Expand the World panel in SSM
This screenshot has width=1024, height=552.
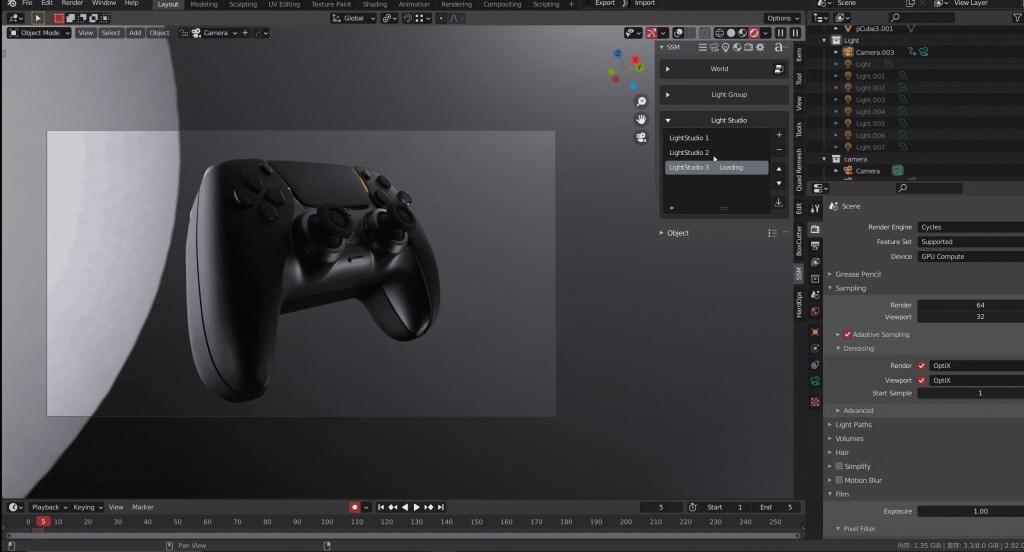click(x=667, y=69)
